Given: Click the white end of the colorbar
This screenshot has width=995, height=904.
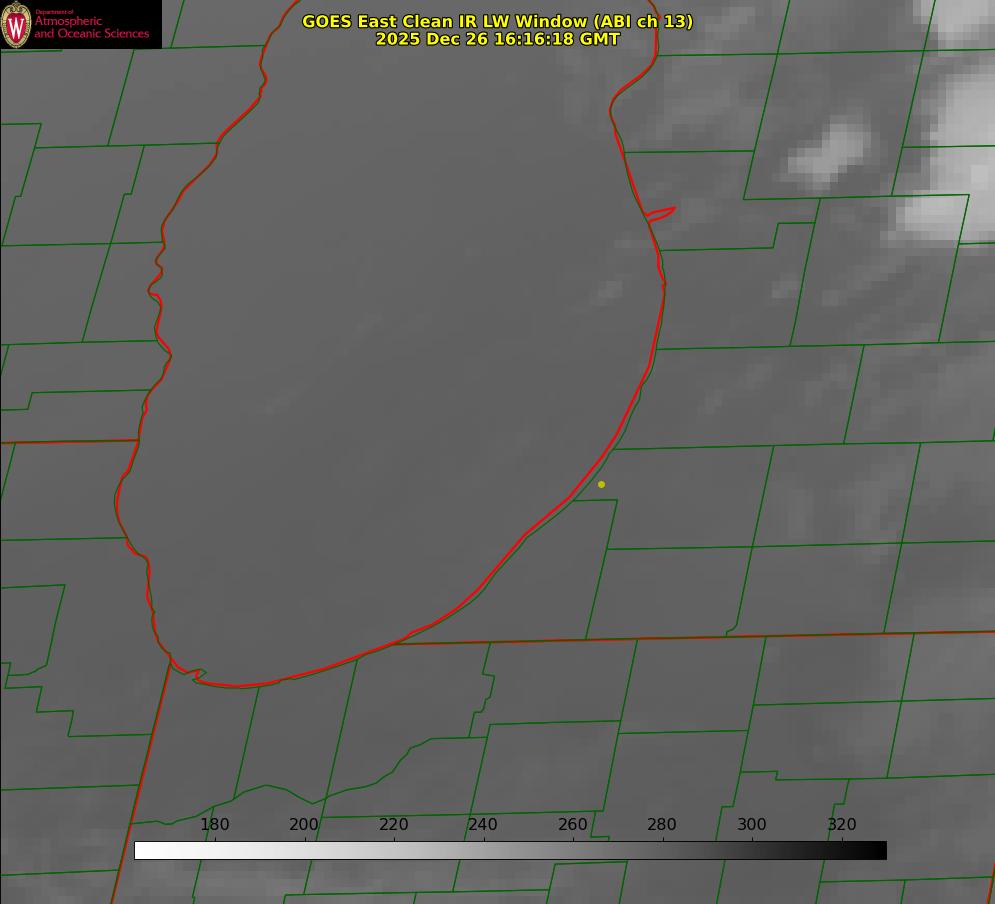Looking at the screenshot, I should click(x=142, y=850).
